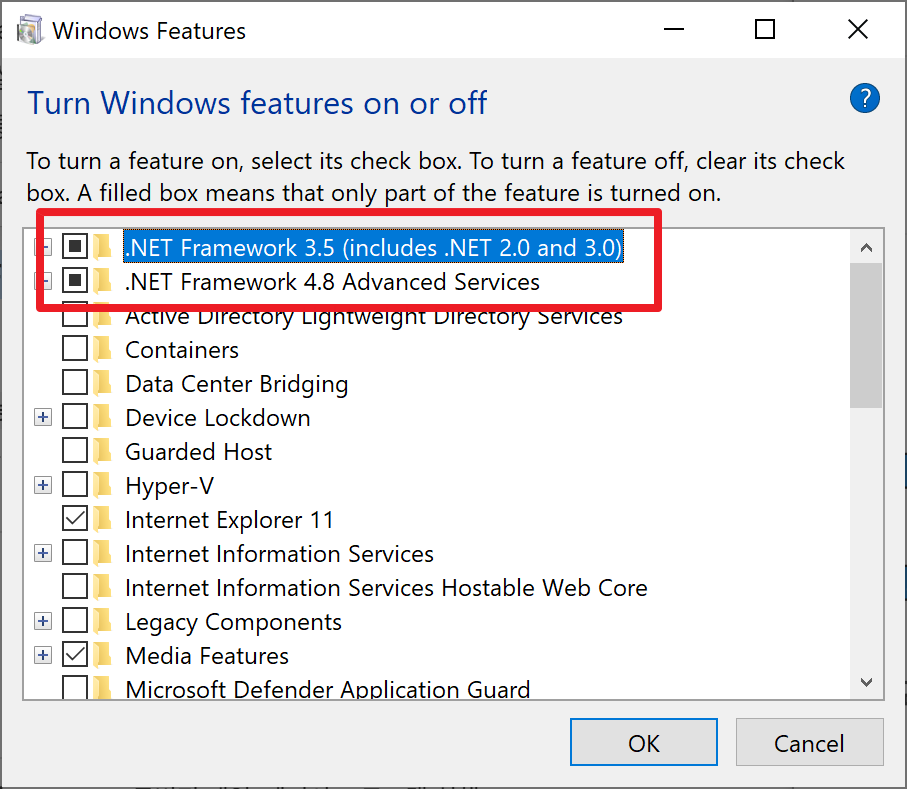Screen dimensions: 907x789
Task: Click the folder icon beside .NET Framework 3.5
Action: (x=104, y=246)
